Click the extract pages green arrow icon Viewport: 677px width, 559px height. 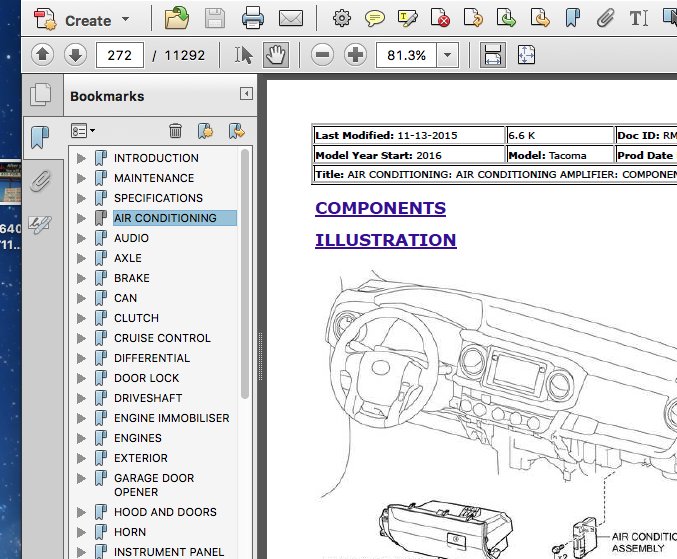pyautogui.click(x=506, y=19)
